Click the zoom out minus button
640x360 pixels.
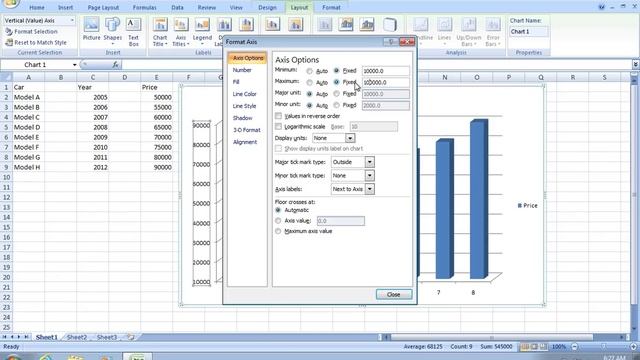click(x=574, y=347)
